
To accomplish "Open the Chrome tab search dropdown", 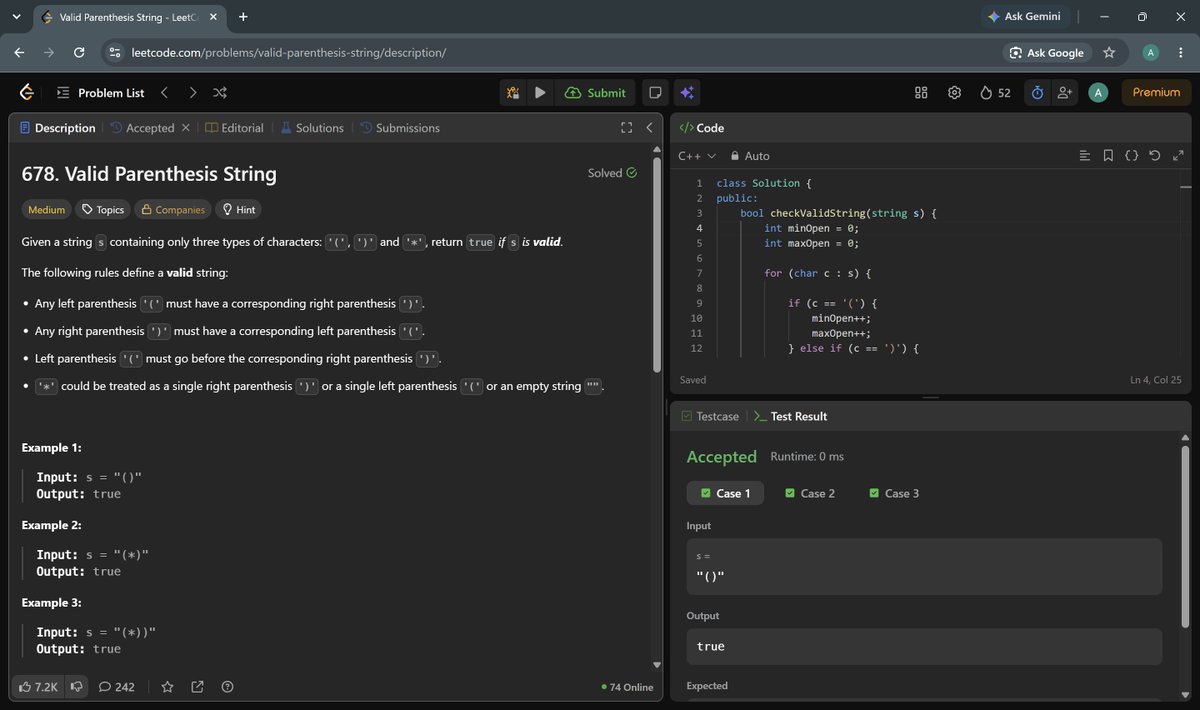I will point(16,17).
